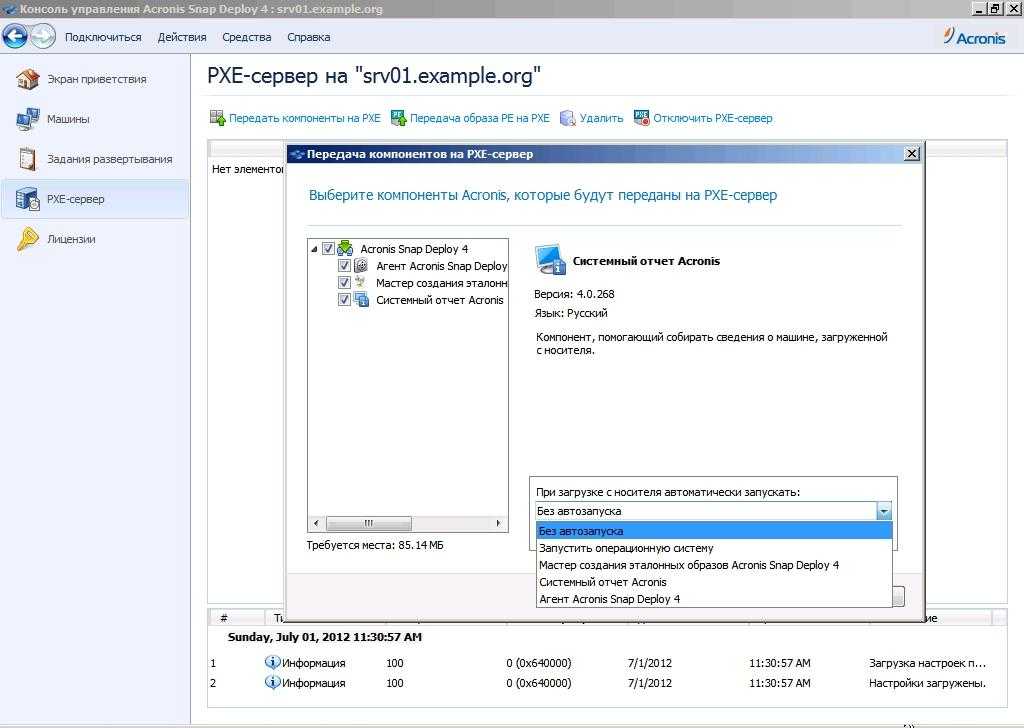The width and height of the screenshot is (1024, 728).
Task: Choose Запустить операционную систему option
Action: pos(714,548)
